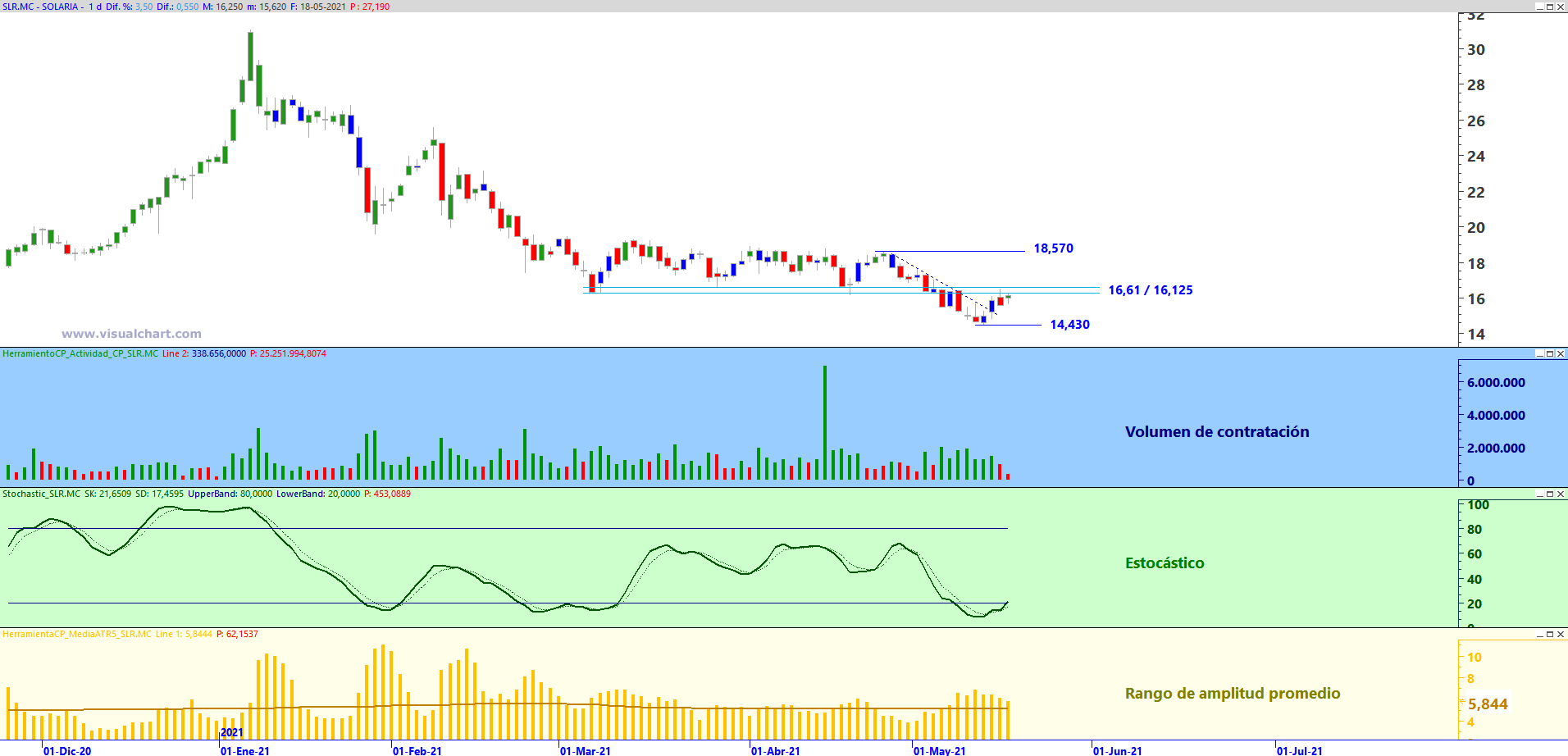Click the 01-Jul-21 date on the time axis
The image size is (1568, 756).
point(1300,750)
